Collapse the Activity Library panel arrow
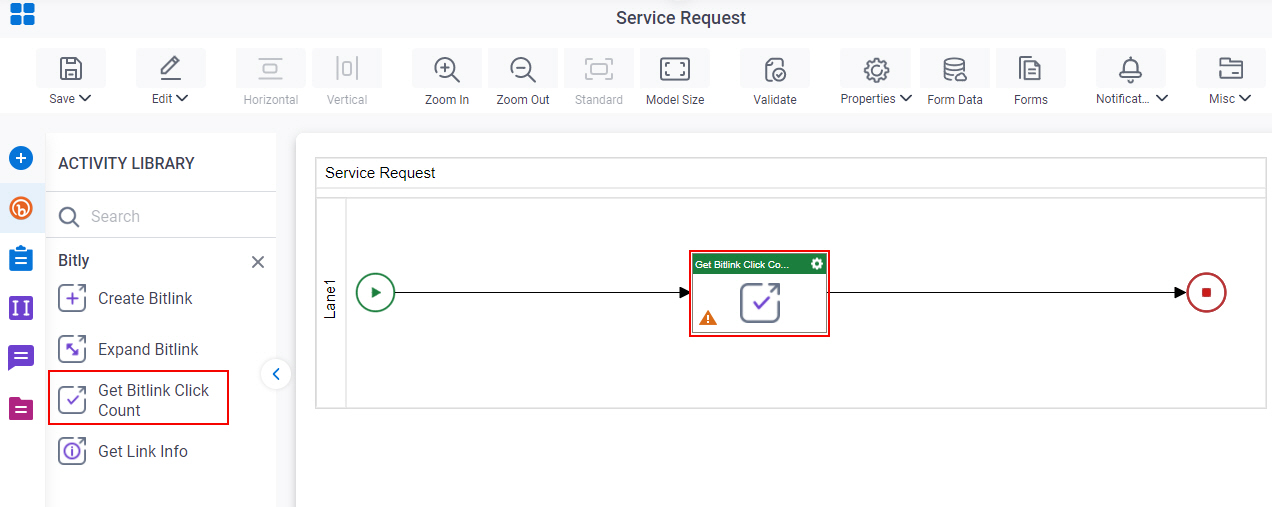The image size is (1272, 507). point(276,374)
